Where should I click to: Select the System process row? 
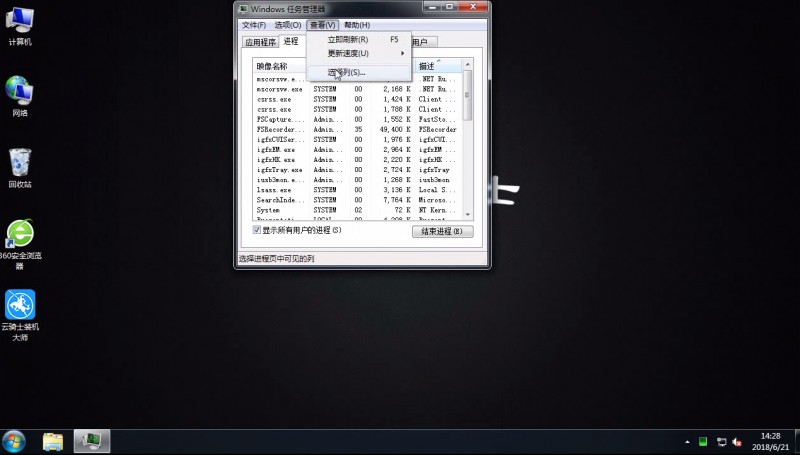coord(358,210)
